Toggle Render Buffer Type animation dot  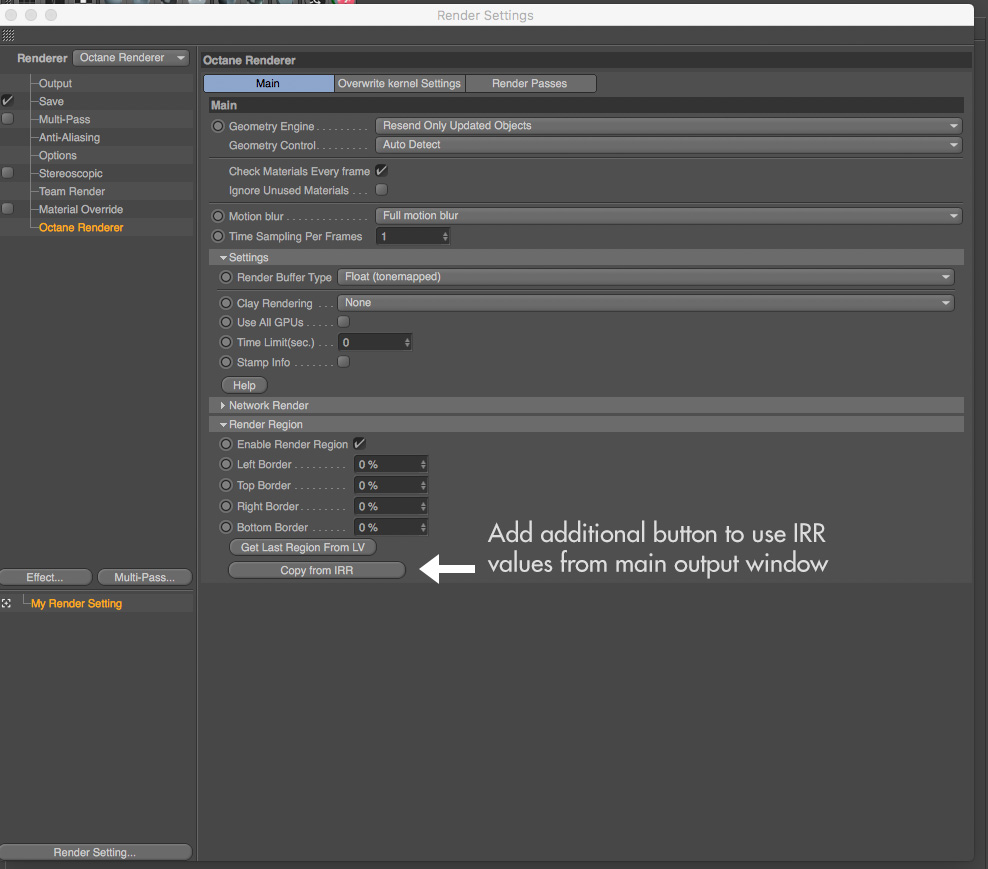pos(226,277)
